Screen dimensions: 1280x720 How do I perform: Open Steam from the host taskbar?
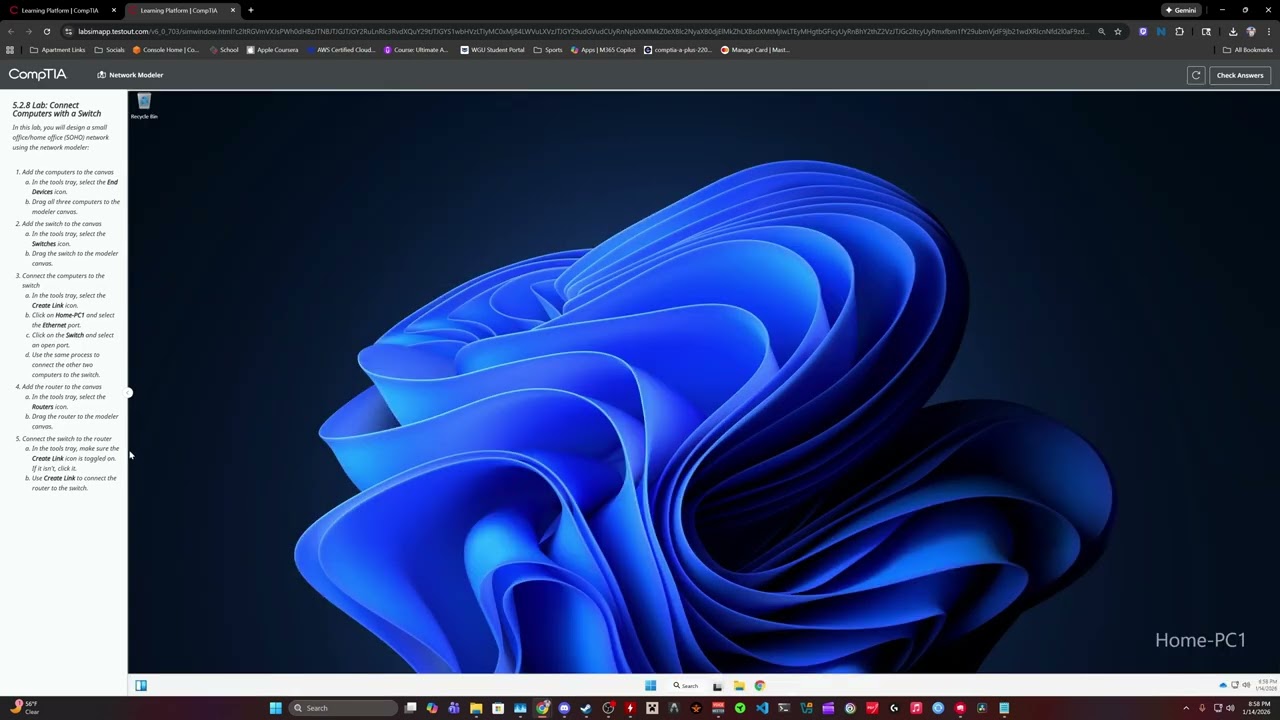586,708
